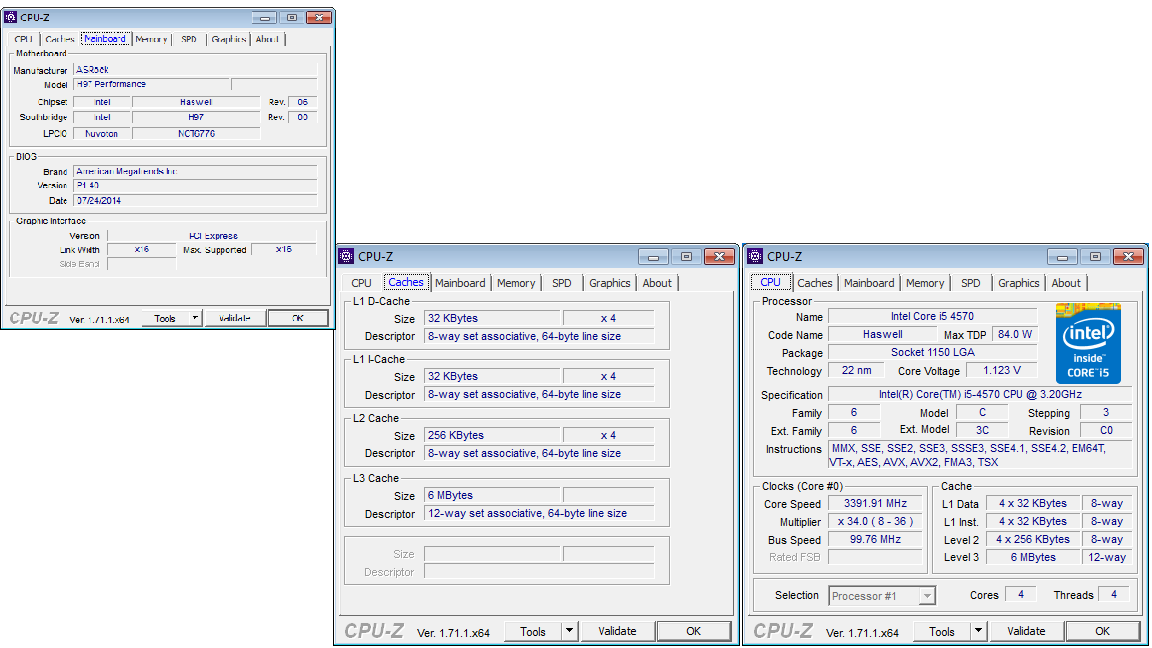The image size is (1152, 648).
Task: Click the Bus Speed 99.76 MHz value
Action: click(875, 539)
